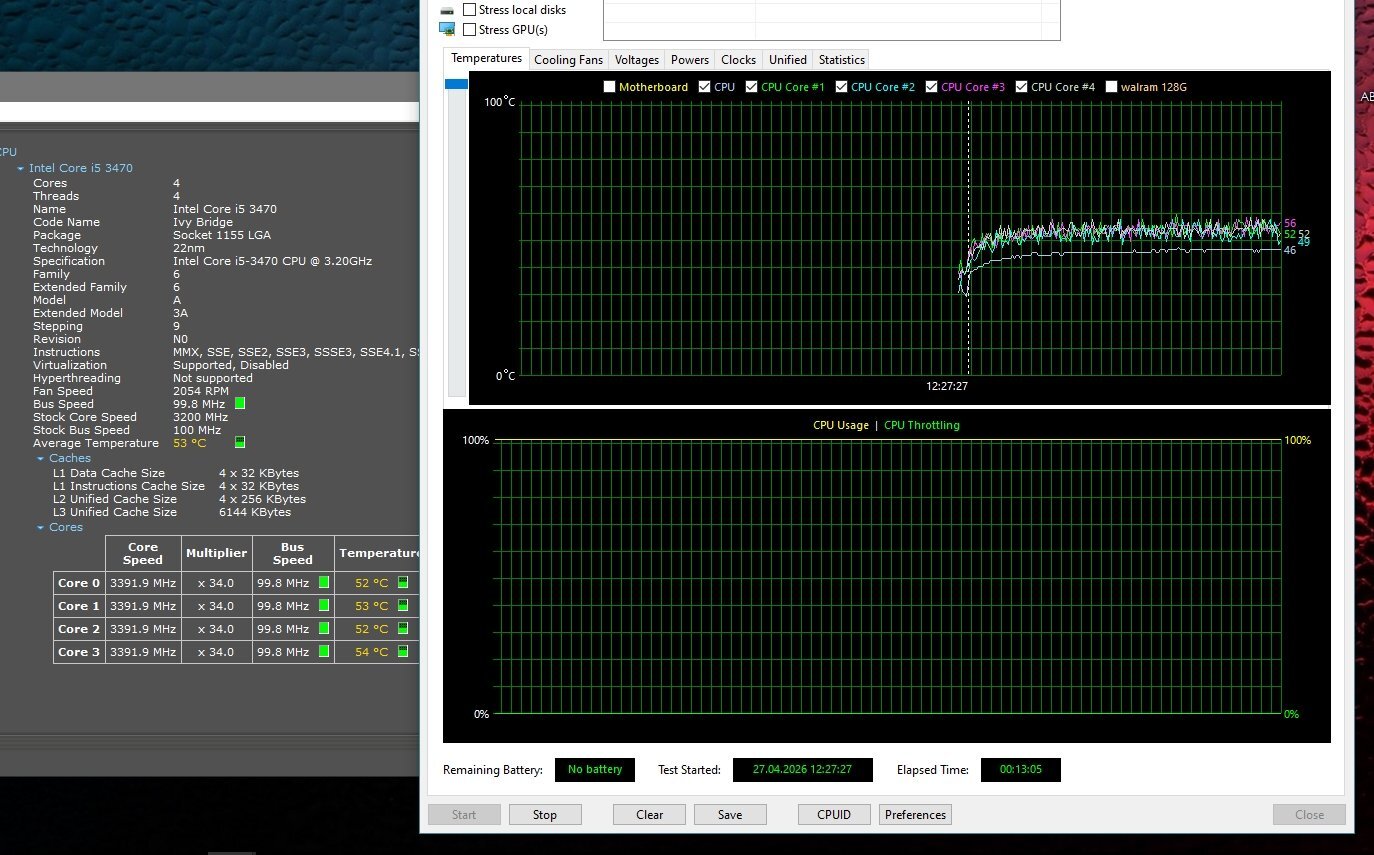Click Core 3 temperature graph icon
Image resolution: width=1374 pixels, height=855 pixels.
(403, 651)
